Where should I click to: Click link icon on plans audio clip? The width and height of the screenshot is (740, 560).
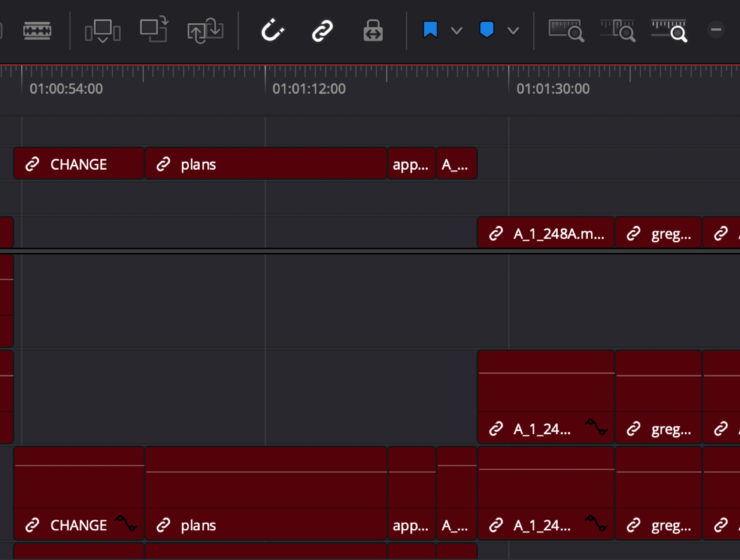[x=163, y=525]
